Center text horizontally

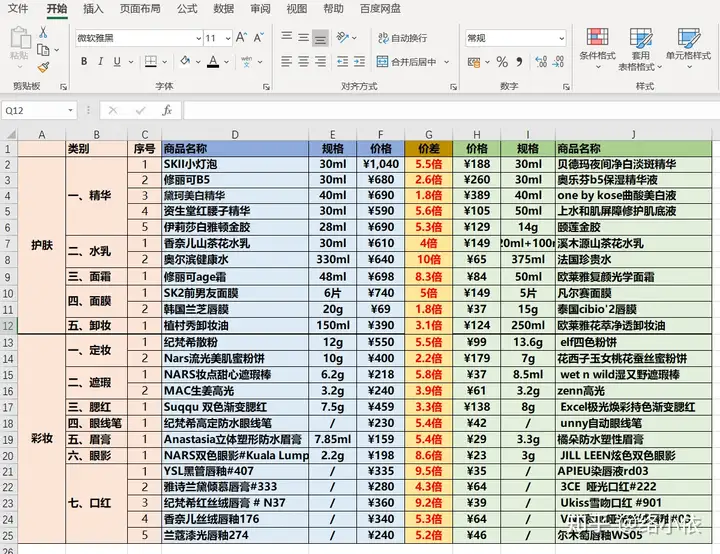pos(304,62)
